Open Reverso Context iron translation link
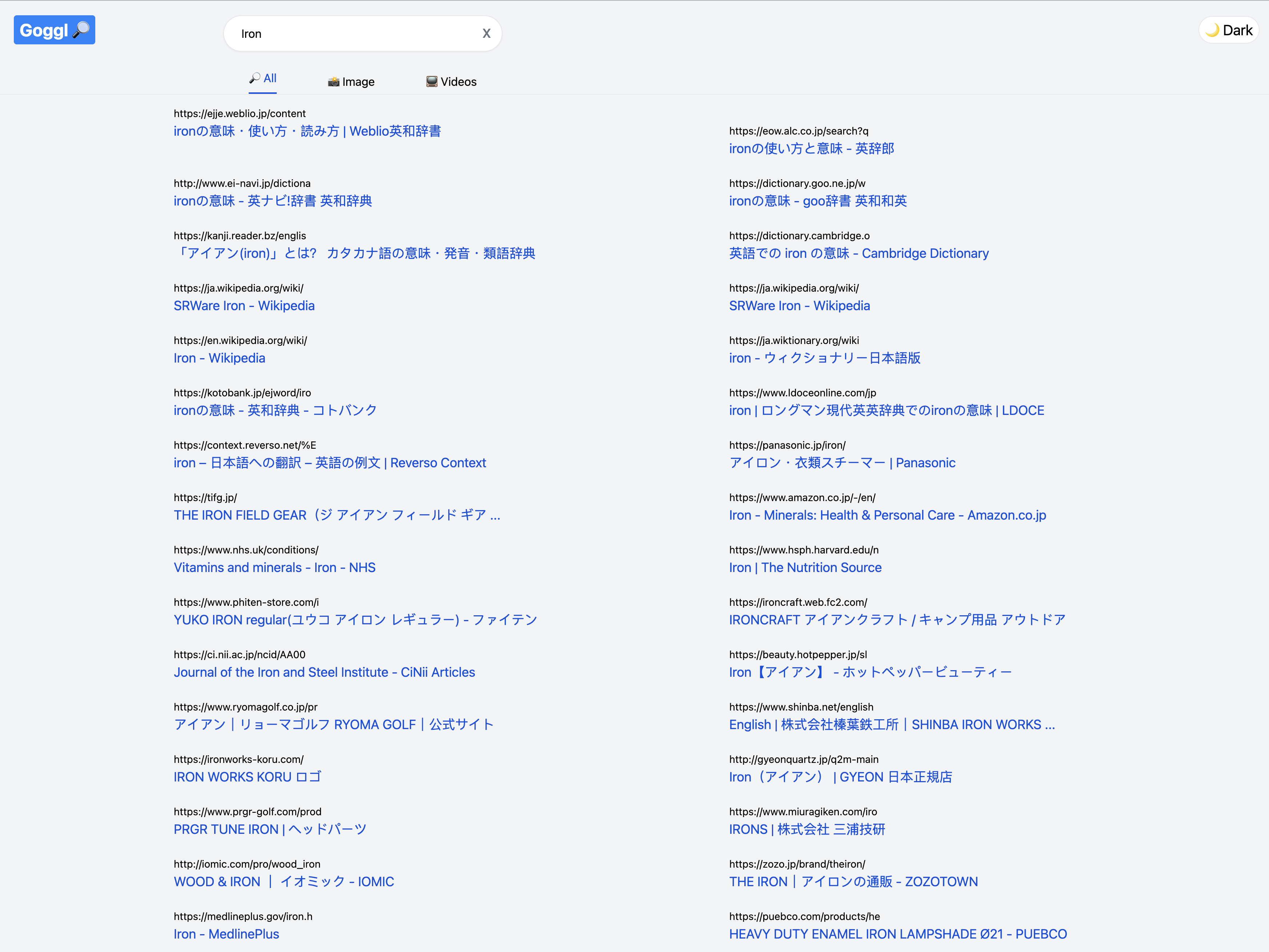Image resolution: width=1269 pixels, height=952 pixels. [x=329, y=463]
